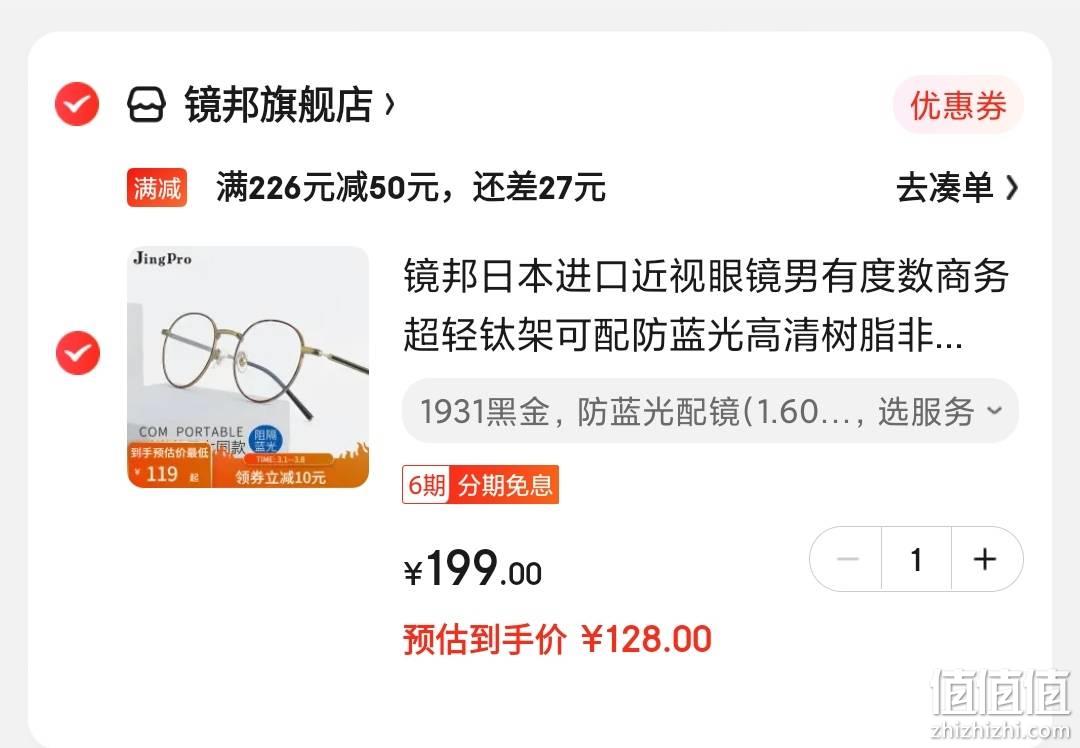Tap the 预估到手价 ¥128.00 estimate
The width and height of the screenshot is (1080, 748).
[x=557, y=639]
